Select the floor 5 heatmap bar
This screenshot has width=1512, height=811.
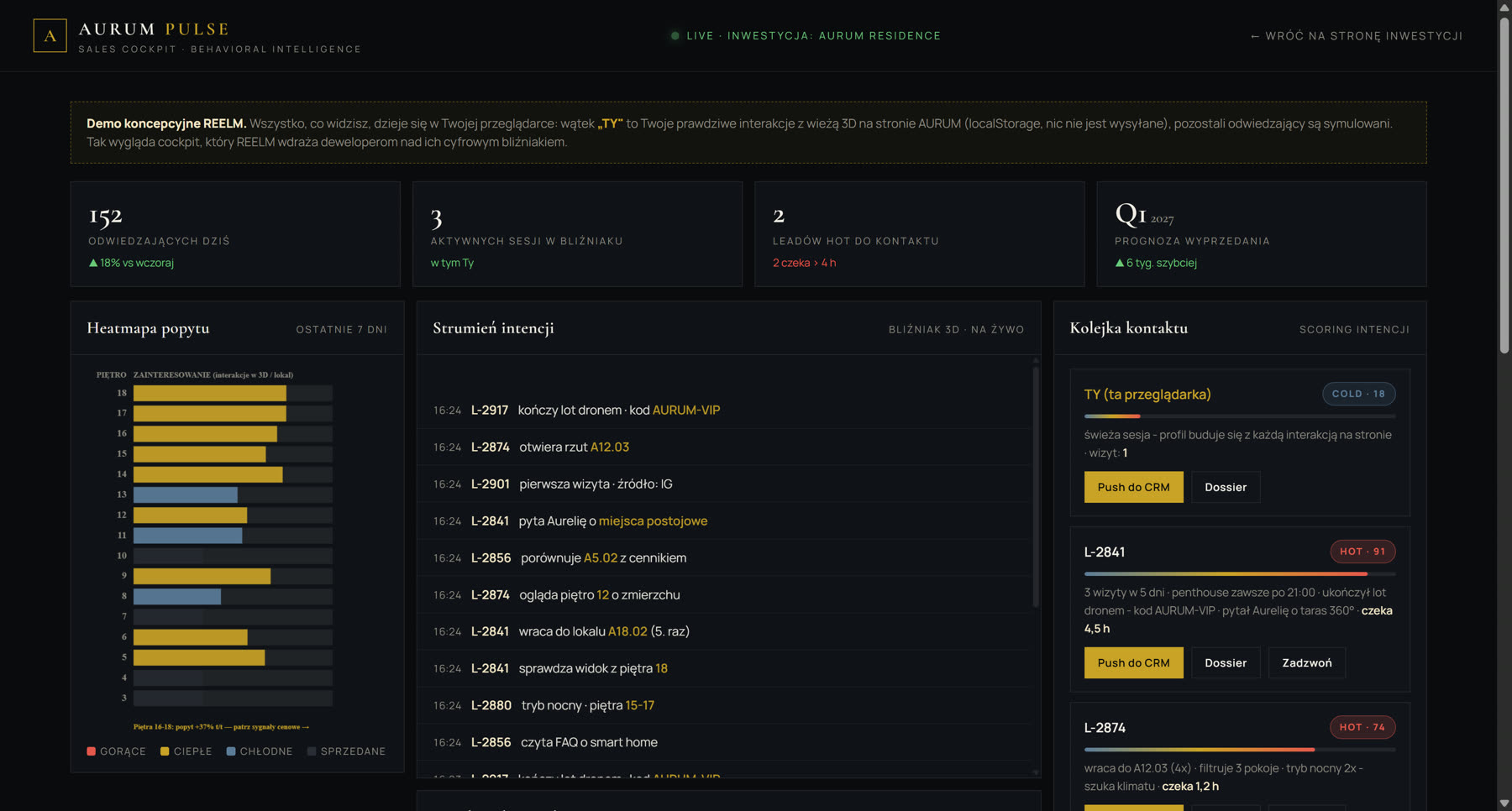pyautogui.click(x=199, y=657)
